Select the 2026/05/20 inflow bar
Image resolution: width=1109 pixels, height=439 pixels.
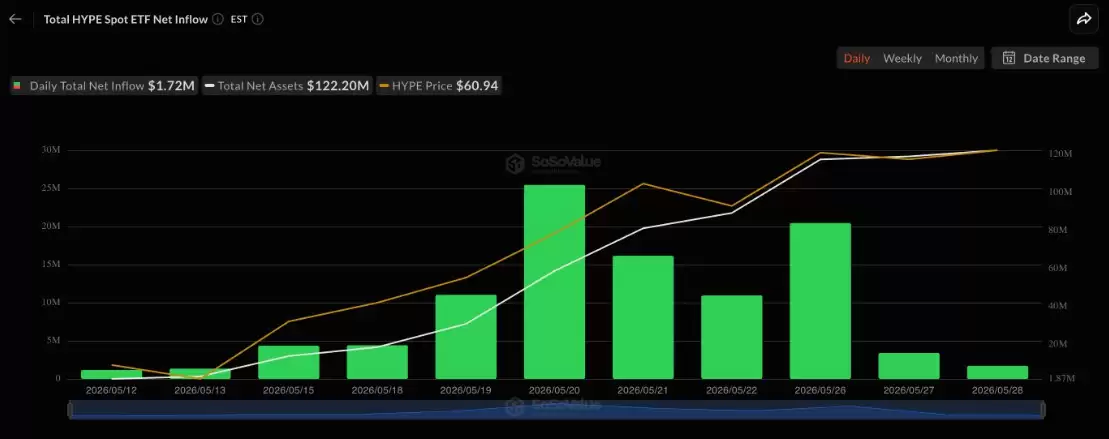click(x=554, y=281)
